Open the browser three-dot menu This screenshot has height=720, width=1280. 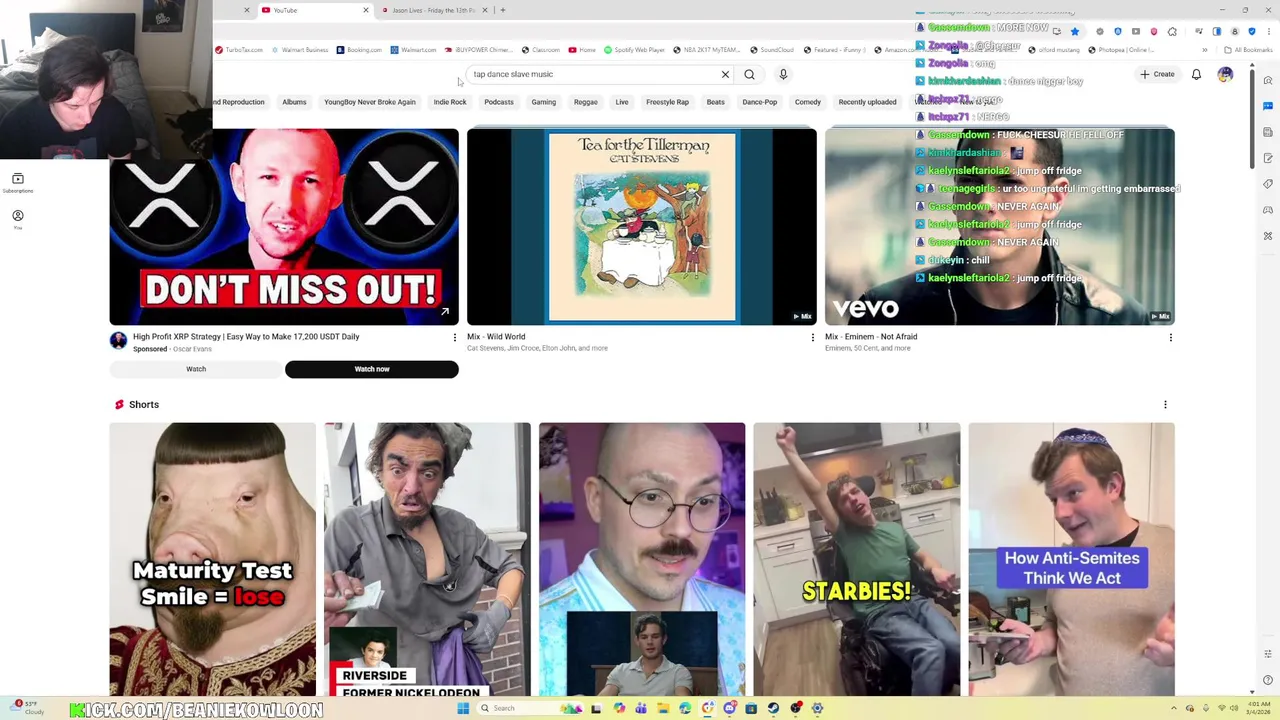[x=1269, y=32]
